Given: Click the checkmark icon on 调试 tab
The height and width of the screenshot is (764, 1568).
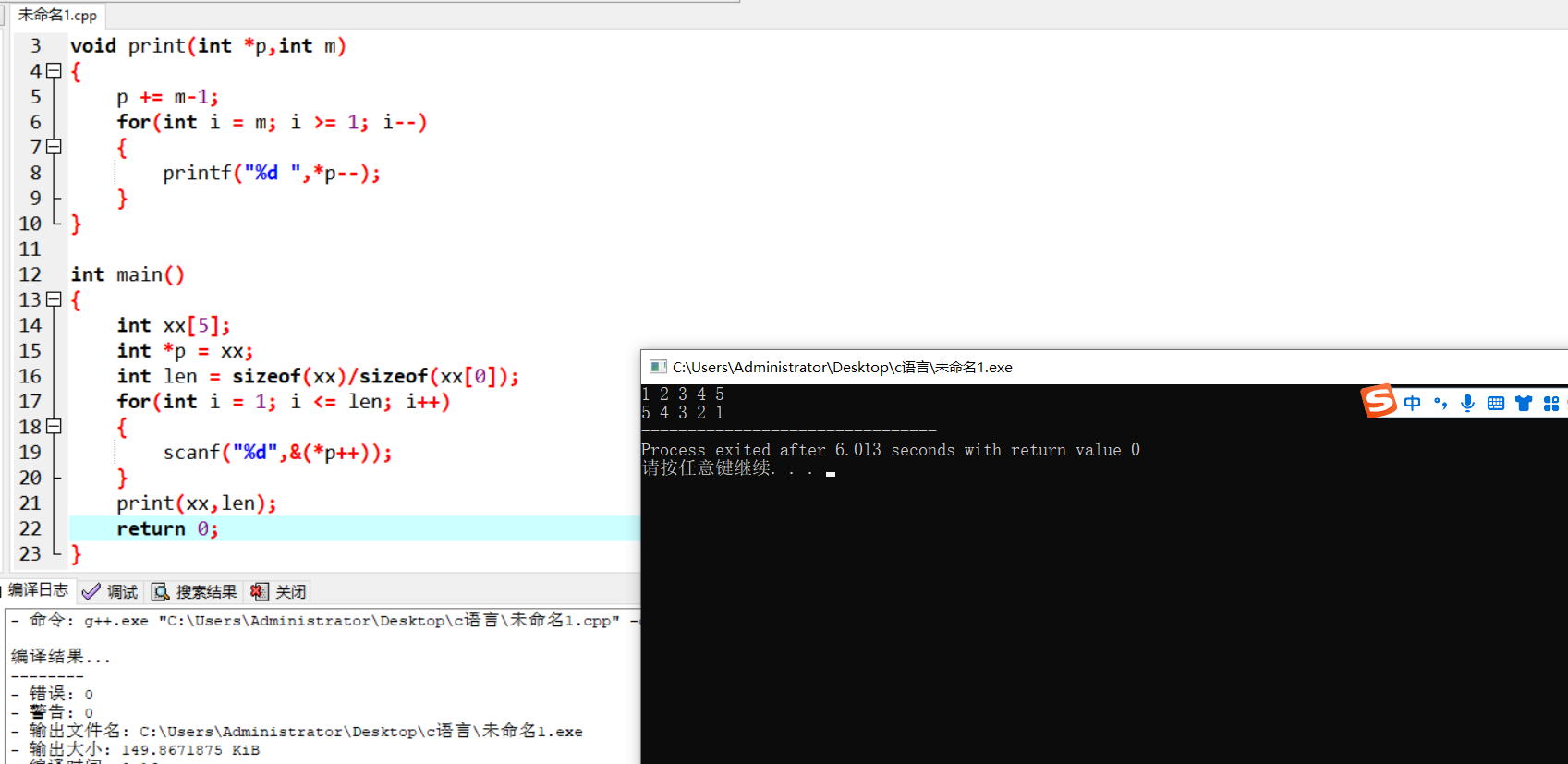Looking at the screenshot, I should [x=91, y=591].
